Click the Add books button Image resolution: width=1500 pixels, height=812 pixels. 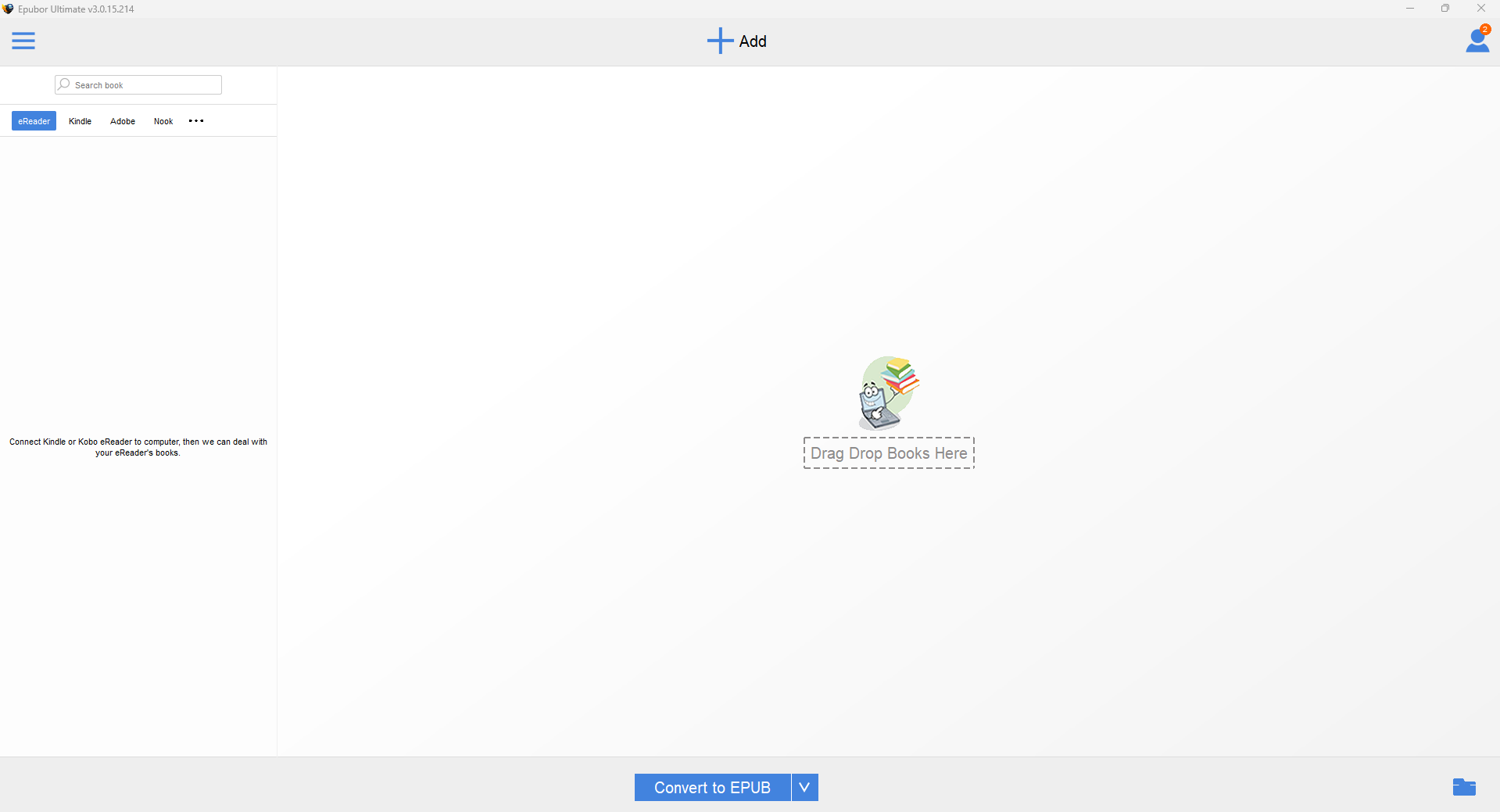coord(736,41)
